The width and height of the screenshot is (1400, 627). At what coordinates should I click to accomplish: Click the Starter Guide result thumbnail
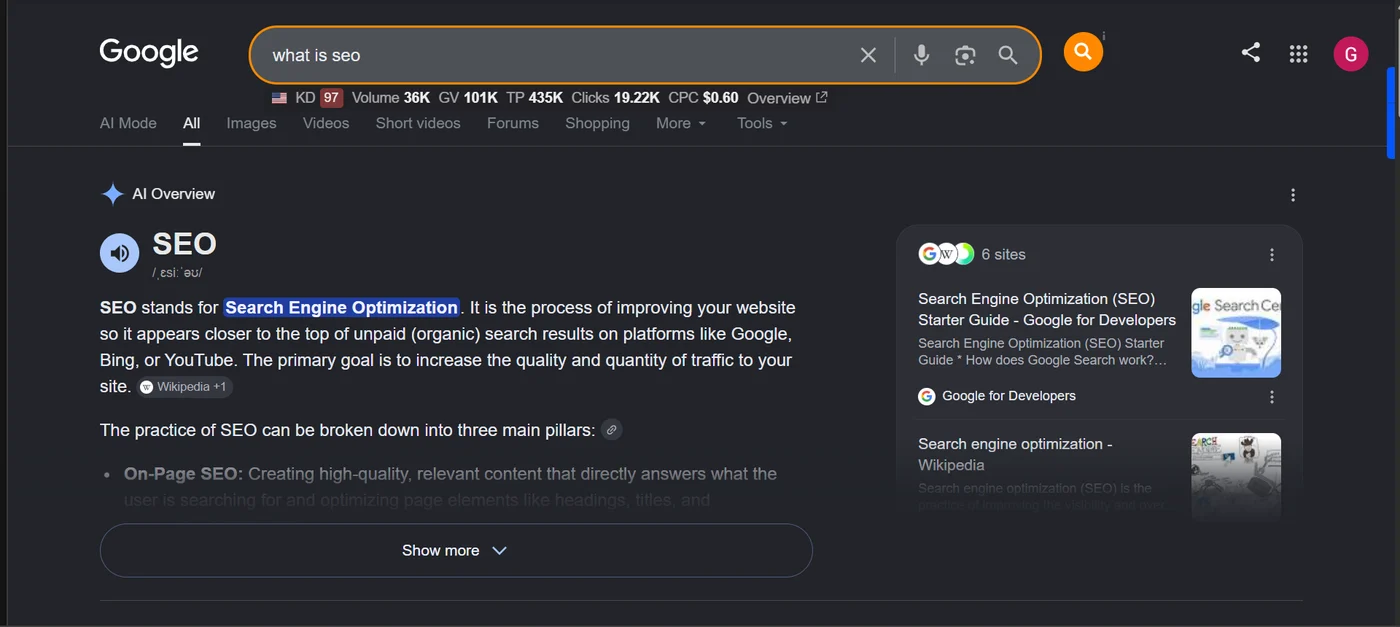coord(1236,333)
